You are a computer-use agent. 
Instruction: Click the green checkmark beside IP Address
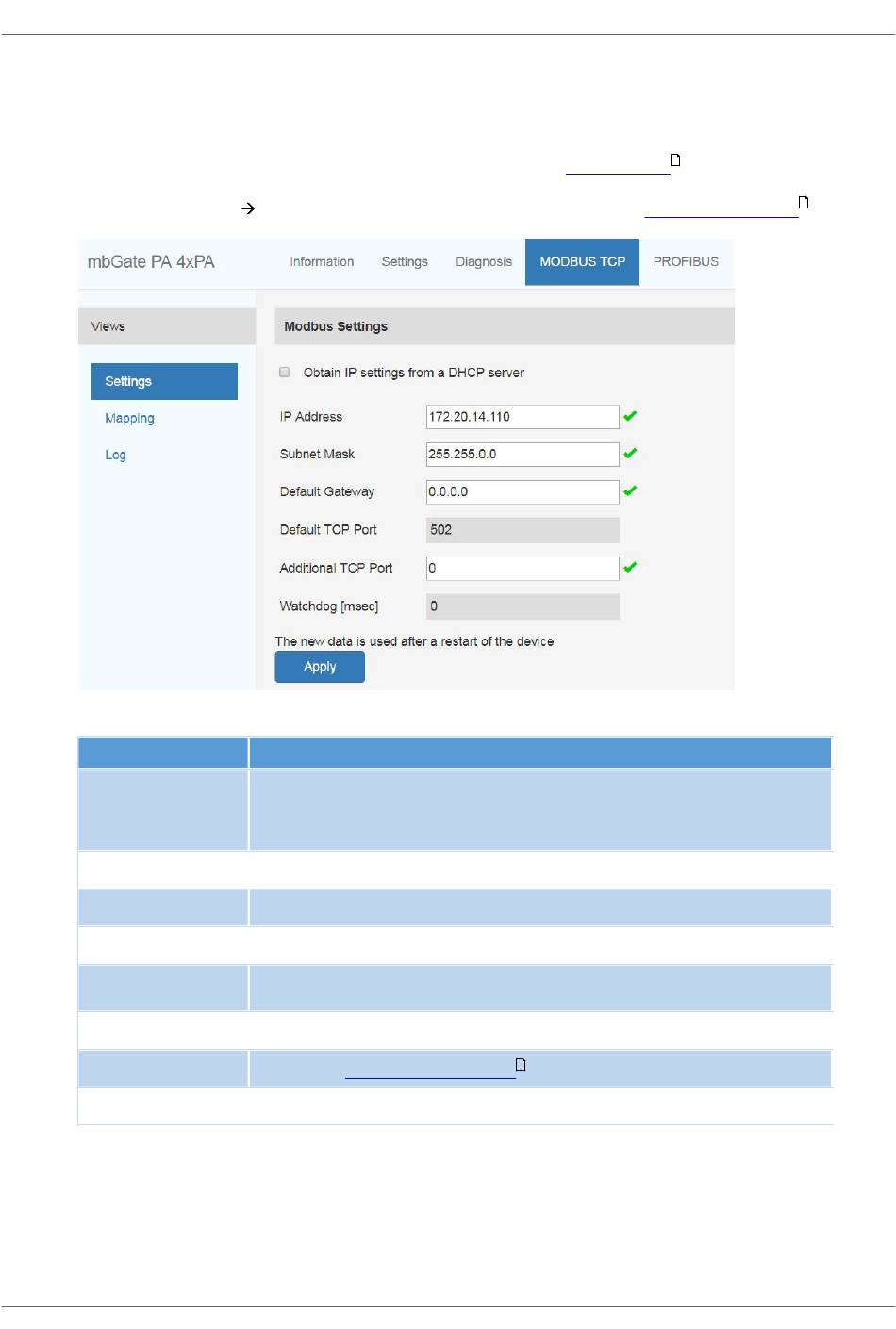(630, 416)
